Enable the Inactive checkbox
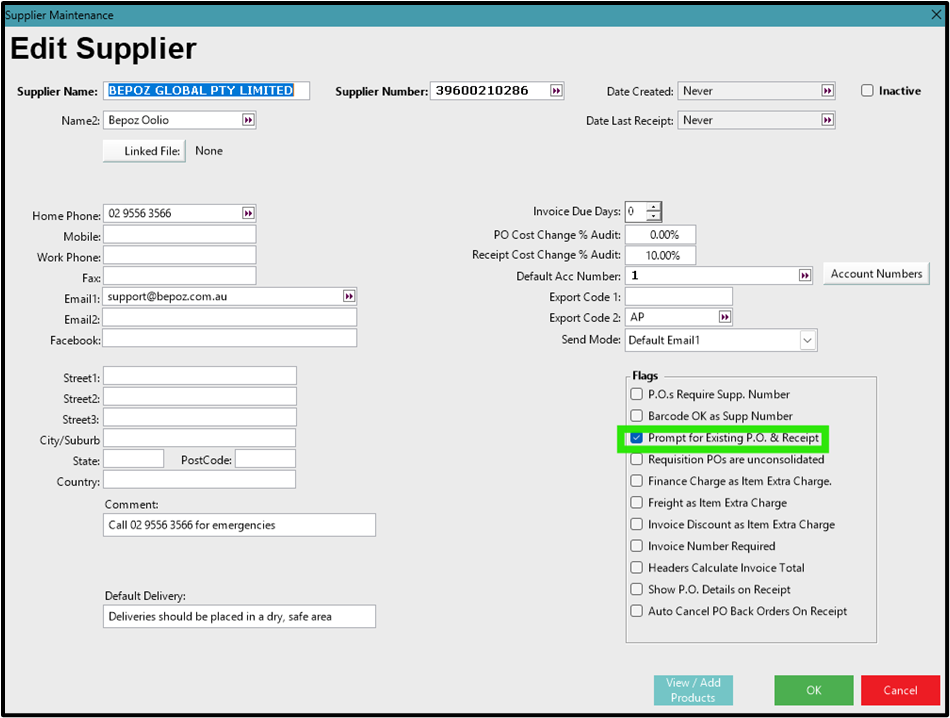The width and height of the screenshot is (950, 718). 867,90
